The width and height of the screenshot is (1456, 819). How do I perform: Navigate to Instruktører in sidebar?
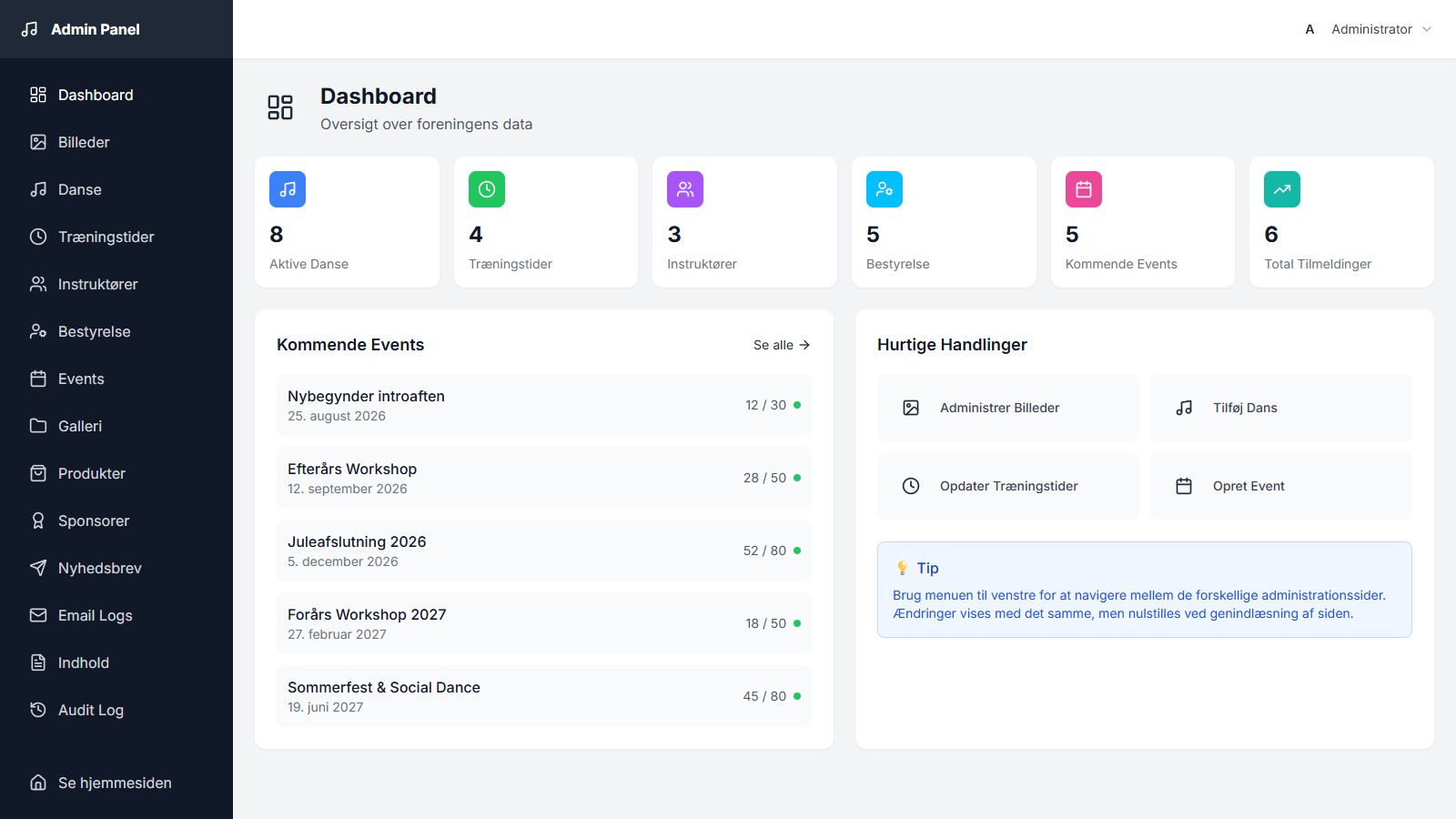116,284
